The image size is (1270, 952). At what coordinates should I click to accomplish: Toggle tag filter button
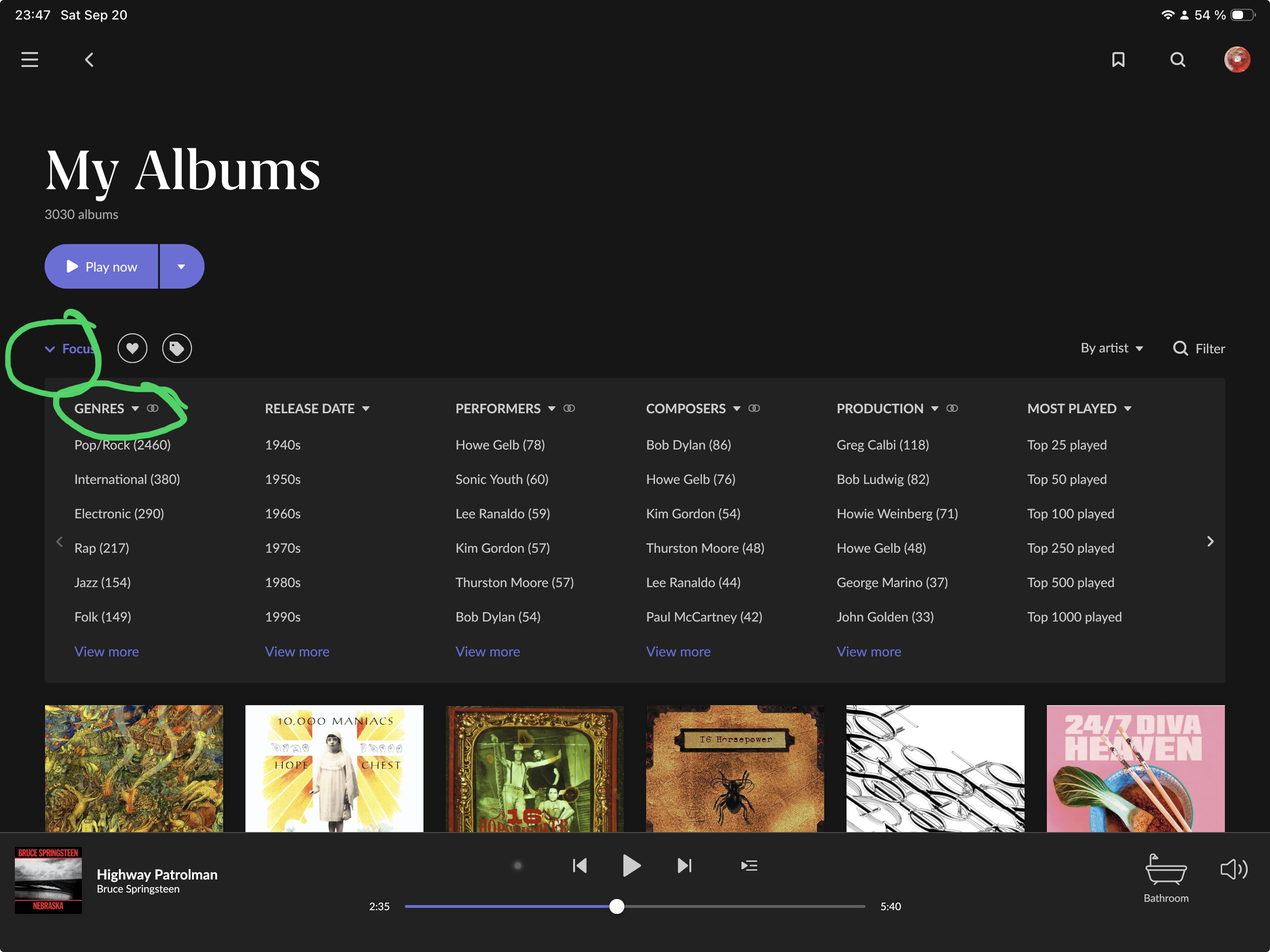(x=177, y=349)
